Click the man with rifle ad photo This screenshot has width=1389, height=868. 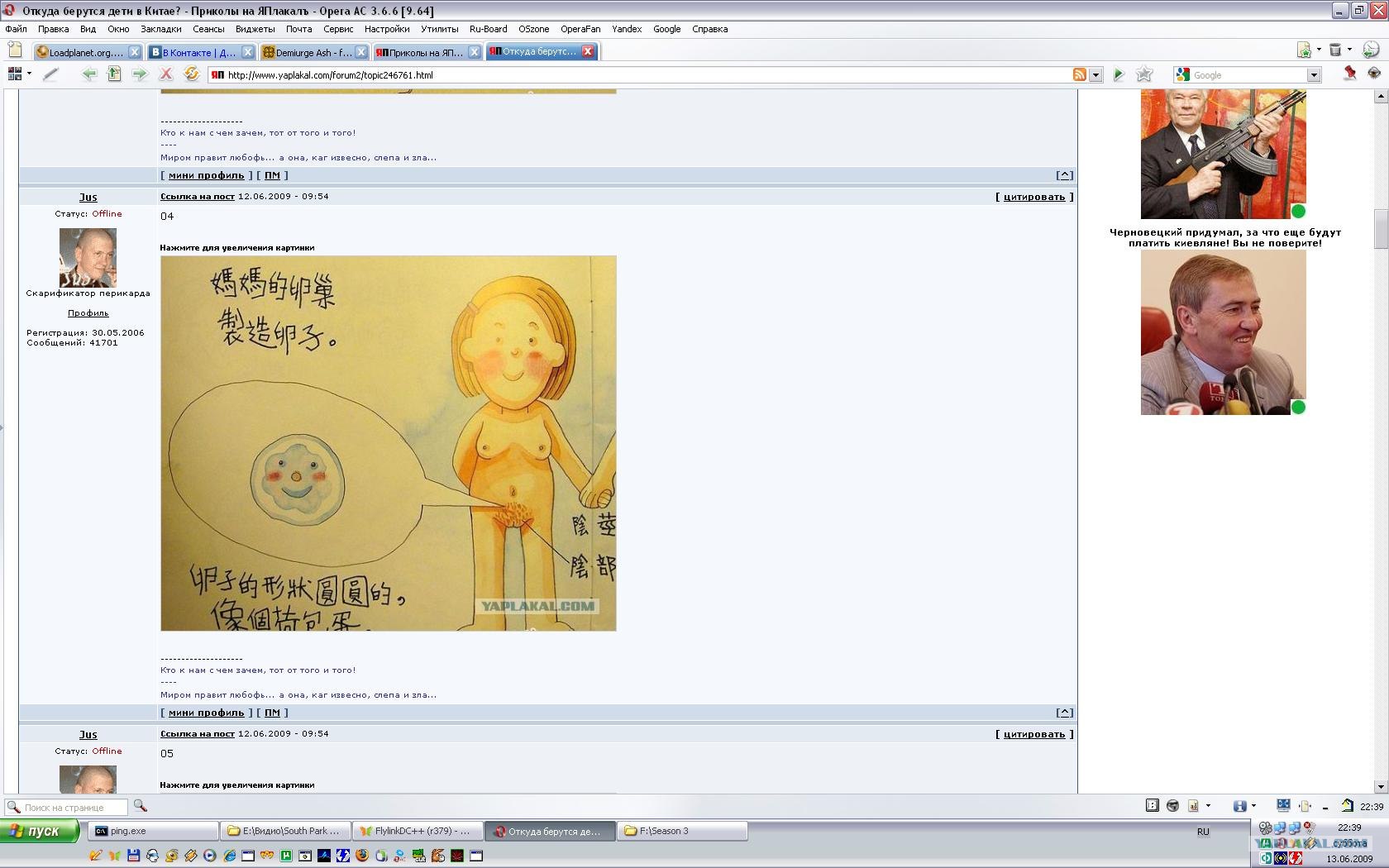[x=1224, y=155]
